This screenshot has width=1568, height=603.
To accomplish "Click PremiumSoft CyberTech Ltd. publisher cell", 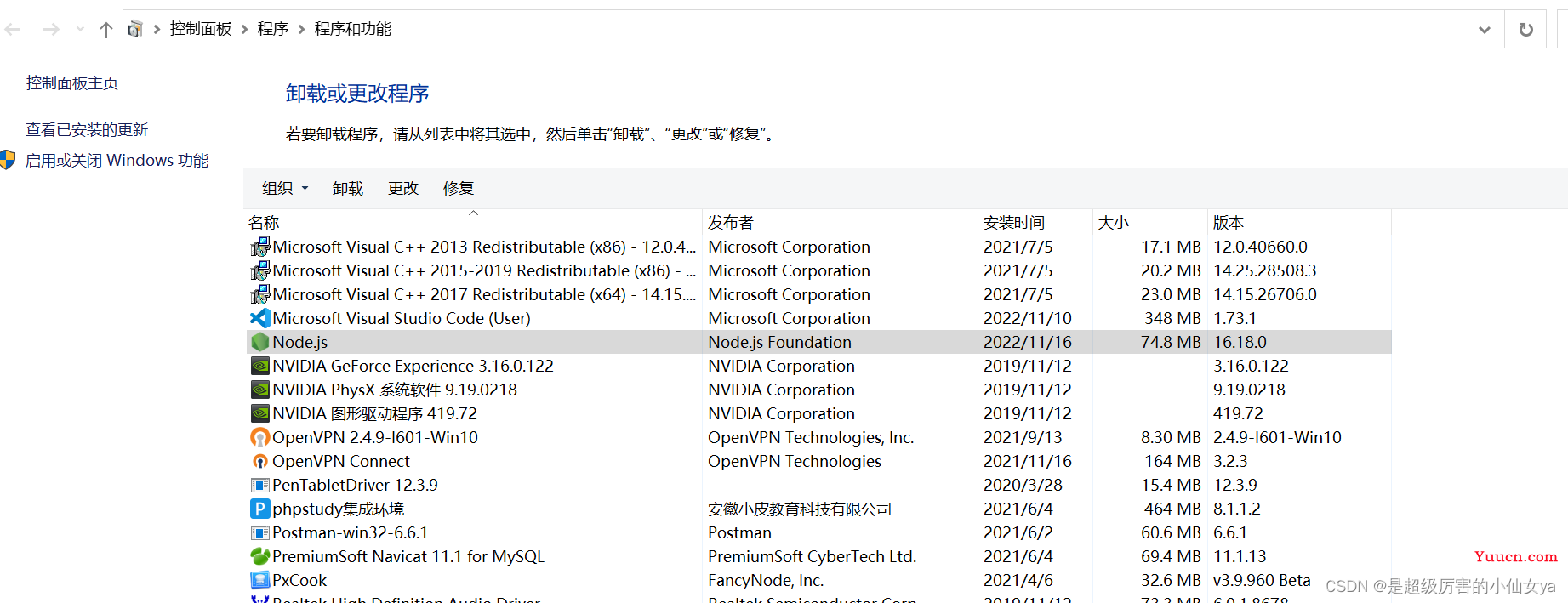I will click(x=812, y=556).
